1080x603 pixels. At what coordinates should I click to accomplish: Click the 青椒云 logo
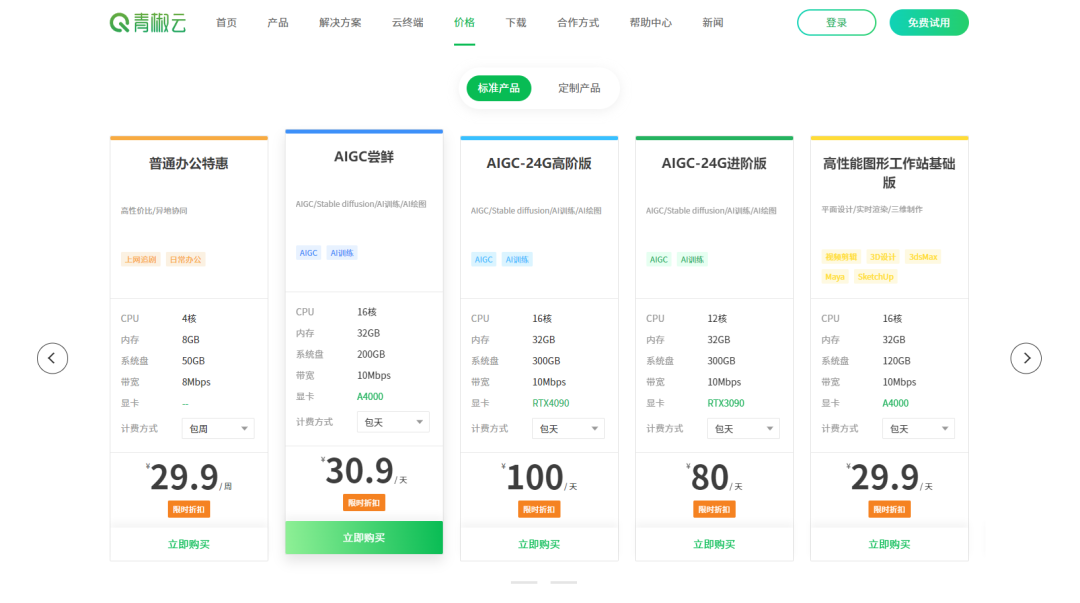coord(148,23)
